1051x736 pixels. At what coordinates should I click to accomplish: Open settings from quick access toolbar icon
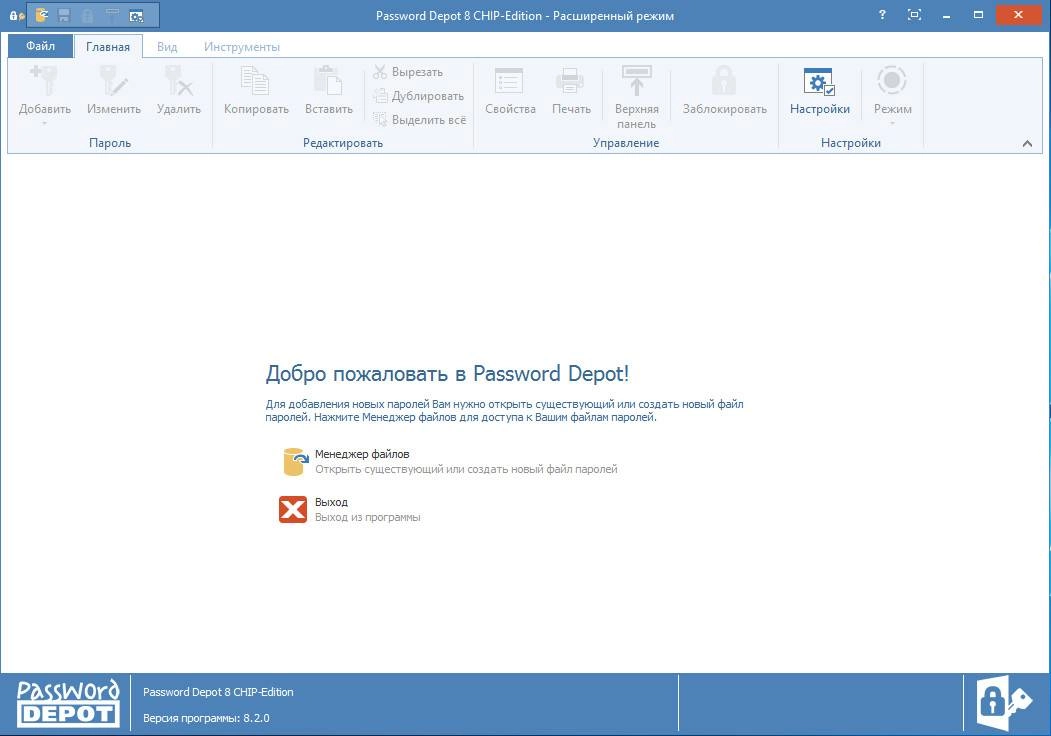tap(136, 15)
